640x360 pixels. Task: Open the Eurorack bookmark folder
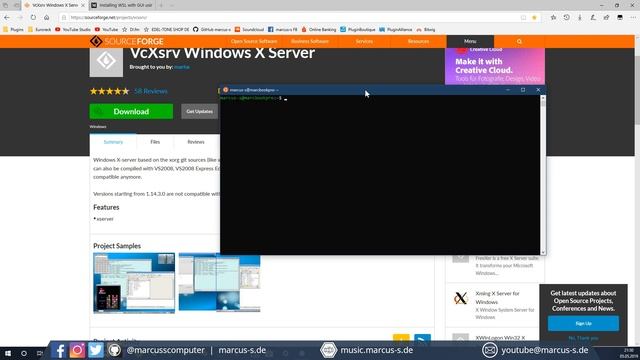(x=40, y=29)
